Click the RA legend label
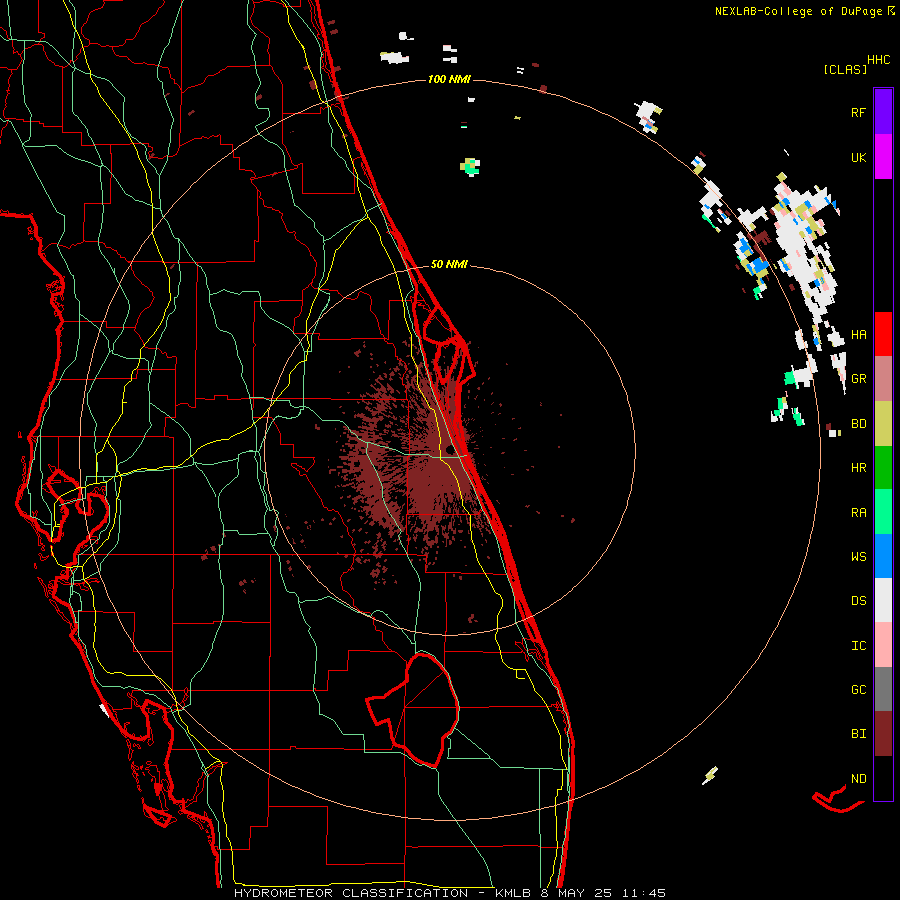900x900 pixels. tap(858, 513)
